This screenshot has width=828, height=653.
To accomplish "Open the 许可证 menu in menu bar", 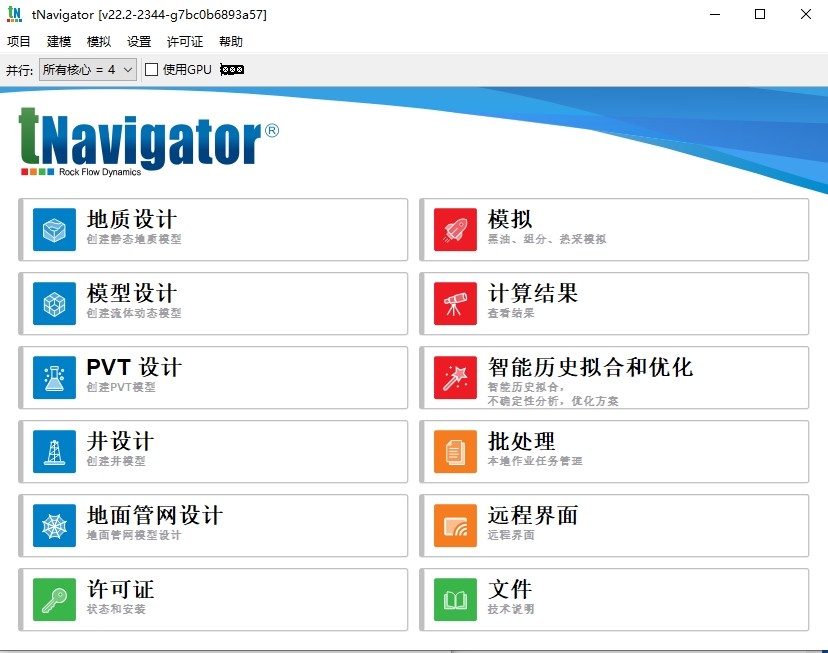I will pyautogui.click(x=185, y=42).
